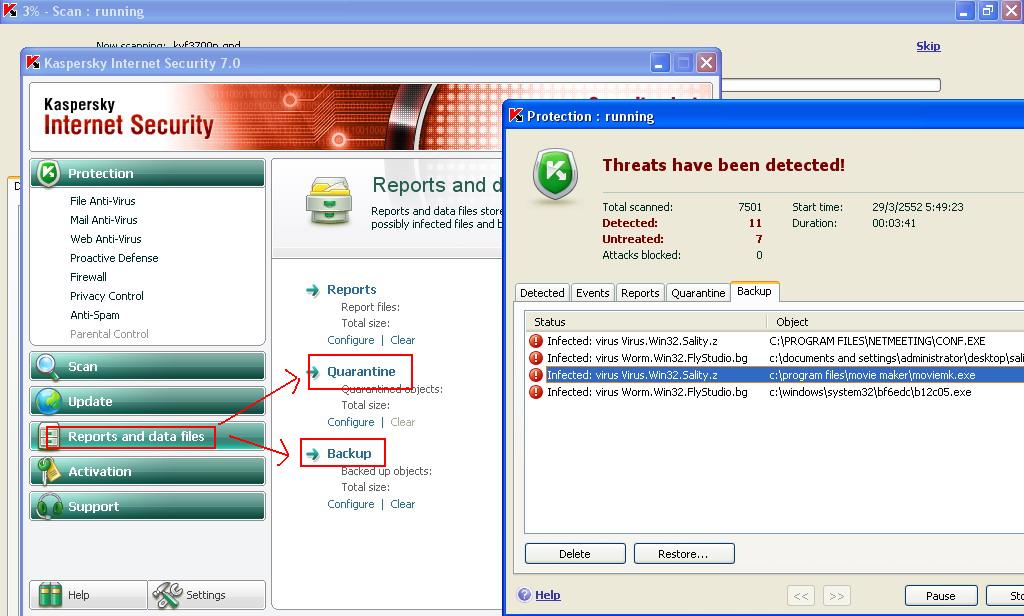The width and height of the screenshot is (1024, 616).
Task: Click the green arrow icon beside Backup
Action: pos(313,454)
